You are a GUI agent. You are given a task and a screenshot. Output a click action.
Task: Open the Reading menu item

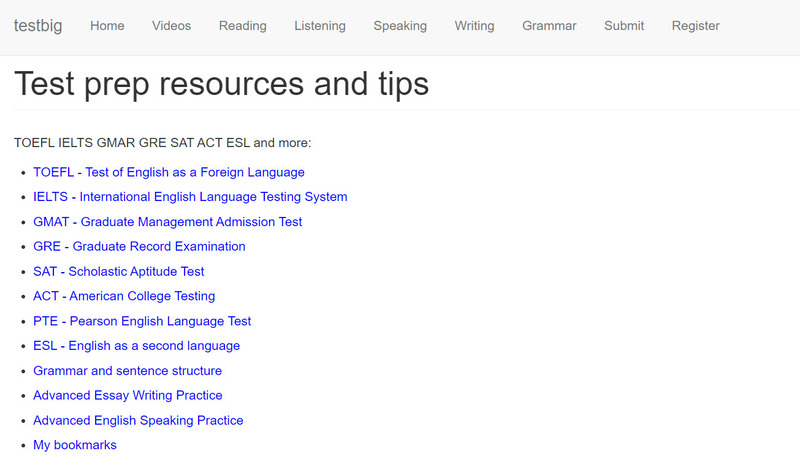[243, 26]
